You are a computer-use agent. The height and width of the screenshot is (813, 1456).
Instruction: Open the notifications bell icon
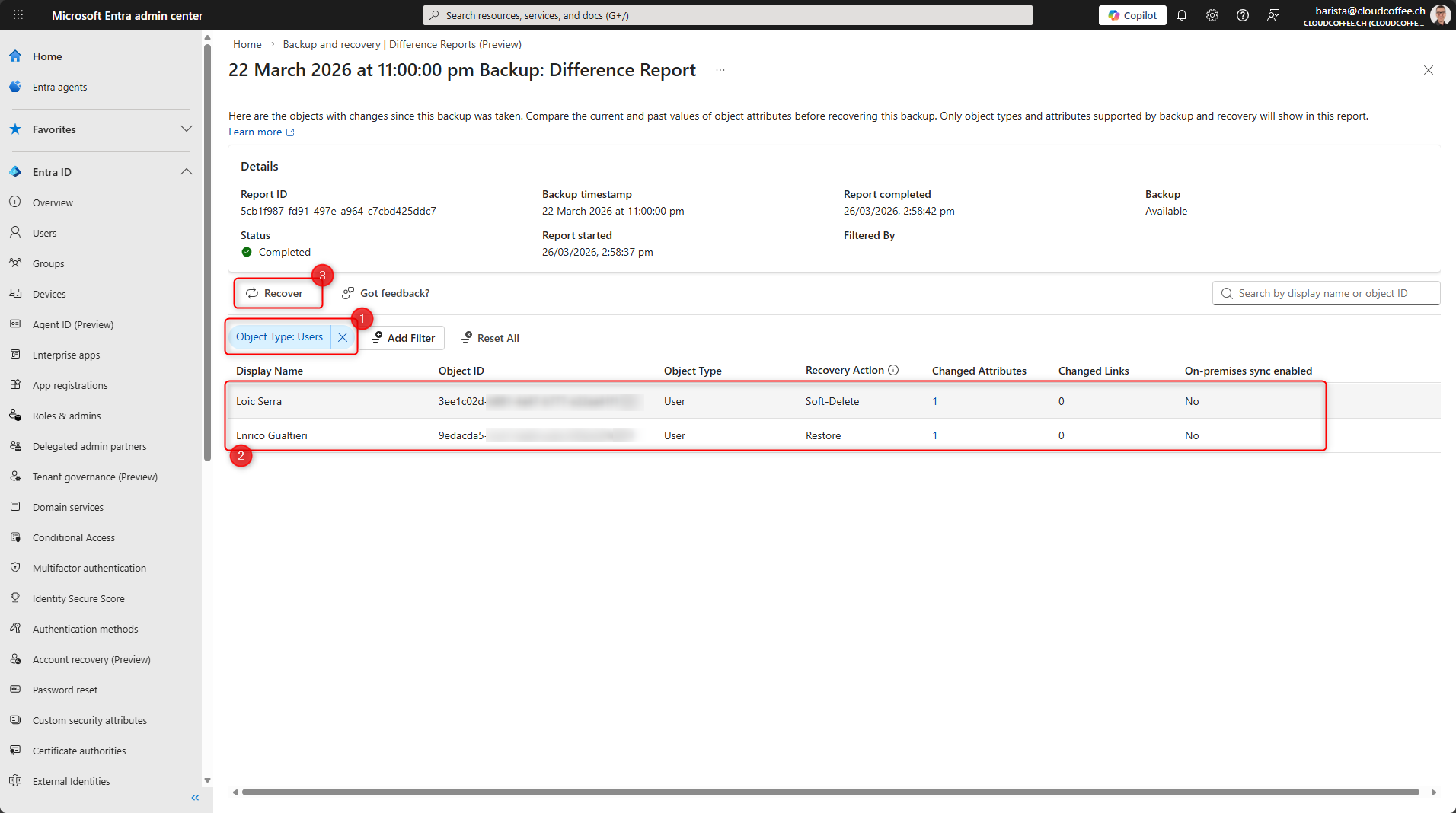1182,15
